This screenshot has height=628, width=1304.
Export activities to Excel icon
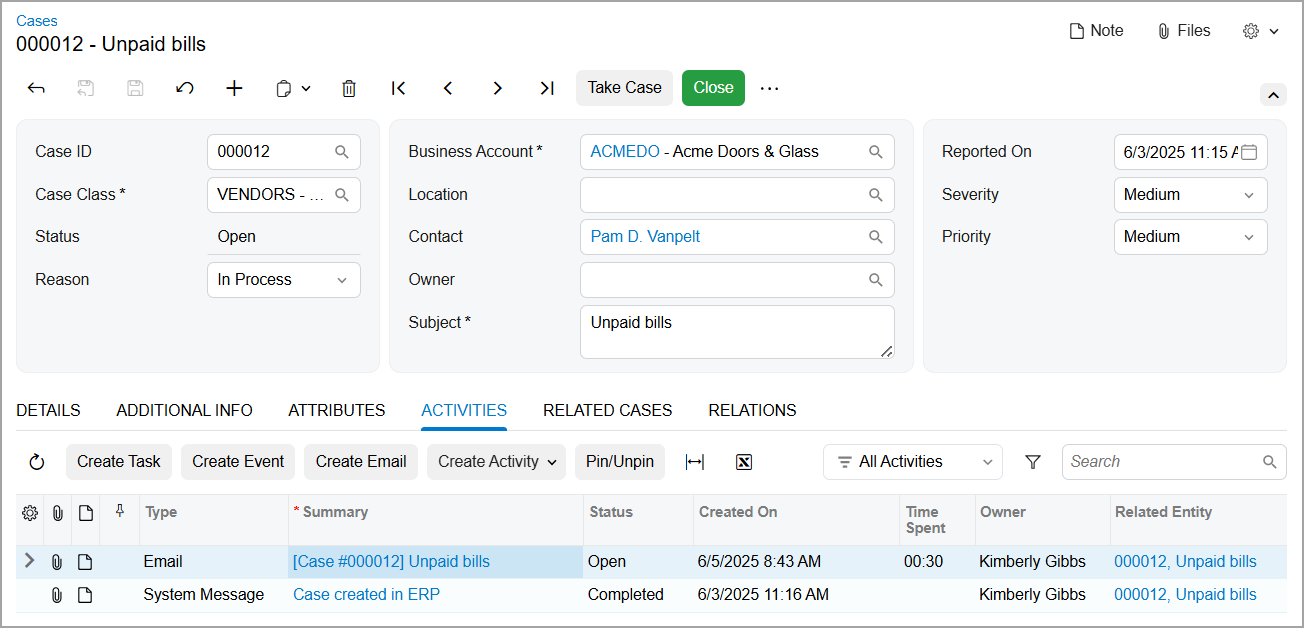tap(743, 462)
